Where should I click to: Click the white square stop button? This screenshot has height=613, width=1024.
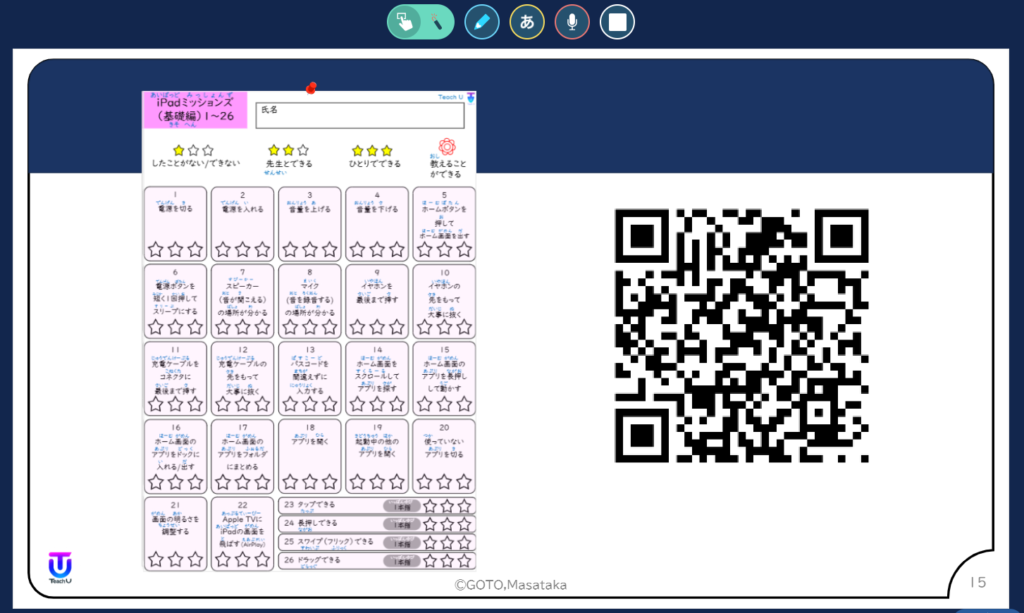click(x=617, y=22)
